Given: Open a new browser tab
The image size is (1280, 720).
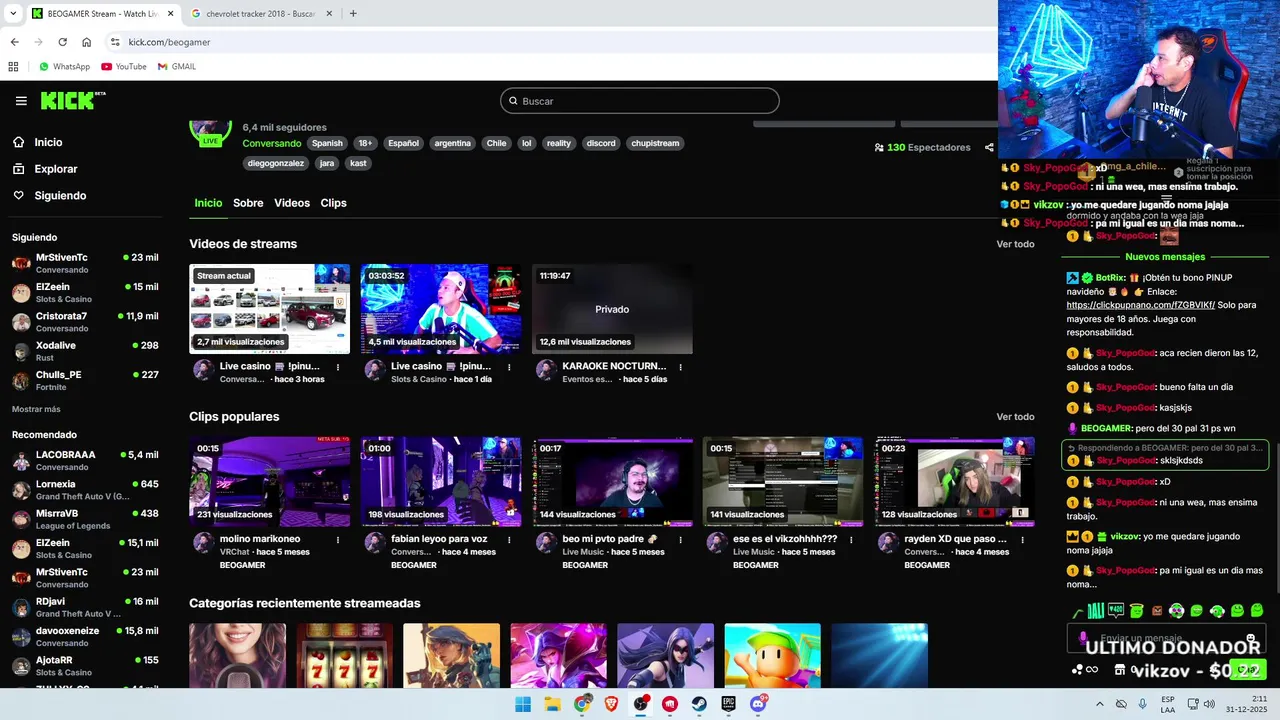Looking at the screenshot, I should tap(353, 14).
